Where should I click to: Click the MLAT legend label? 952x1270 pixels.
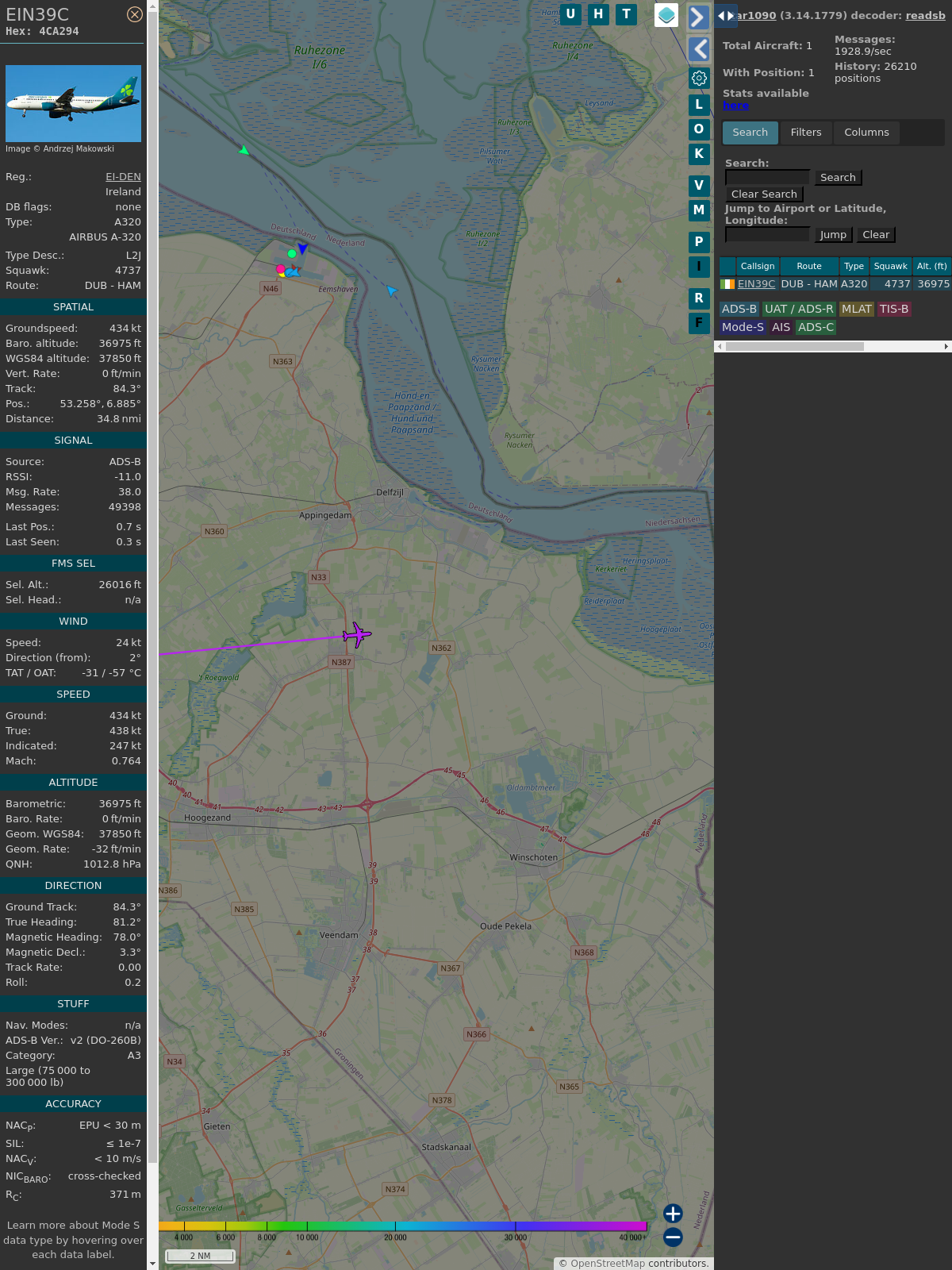(x=857, y=310)
